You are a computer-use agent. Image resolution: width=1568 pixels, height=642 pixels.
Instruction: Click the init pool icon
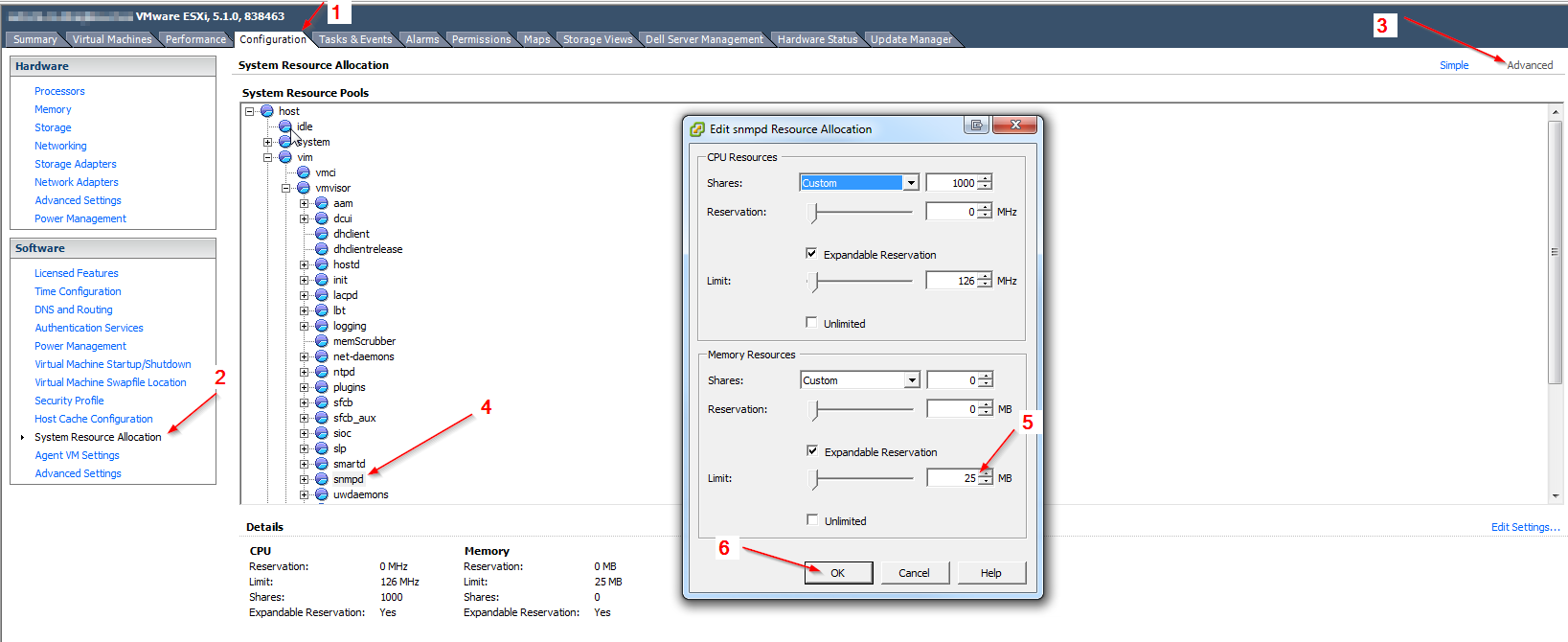pyautogui.click(x=322, y=280)
